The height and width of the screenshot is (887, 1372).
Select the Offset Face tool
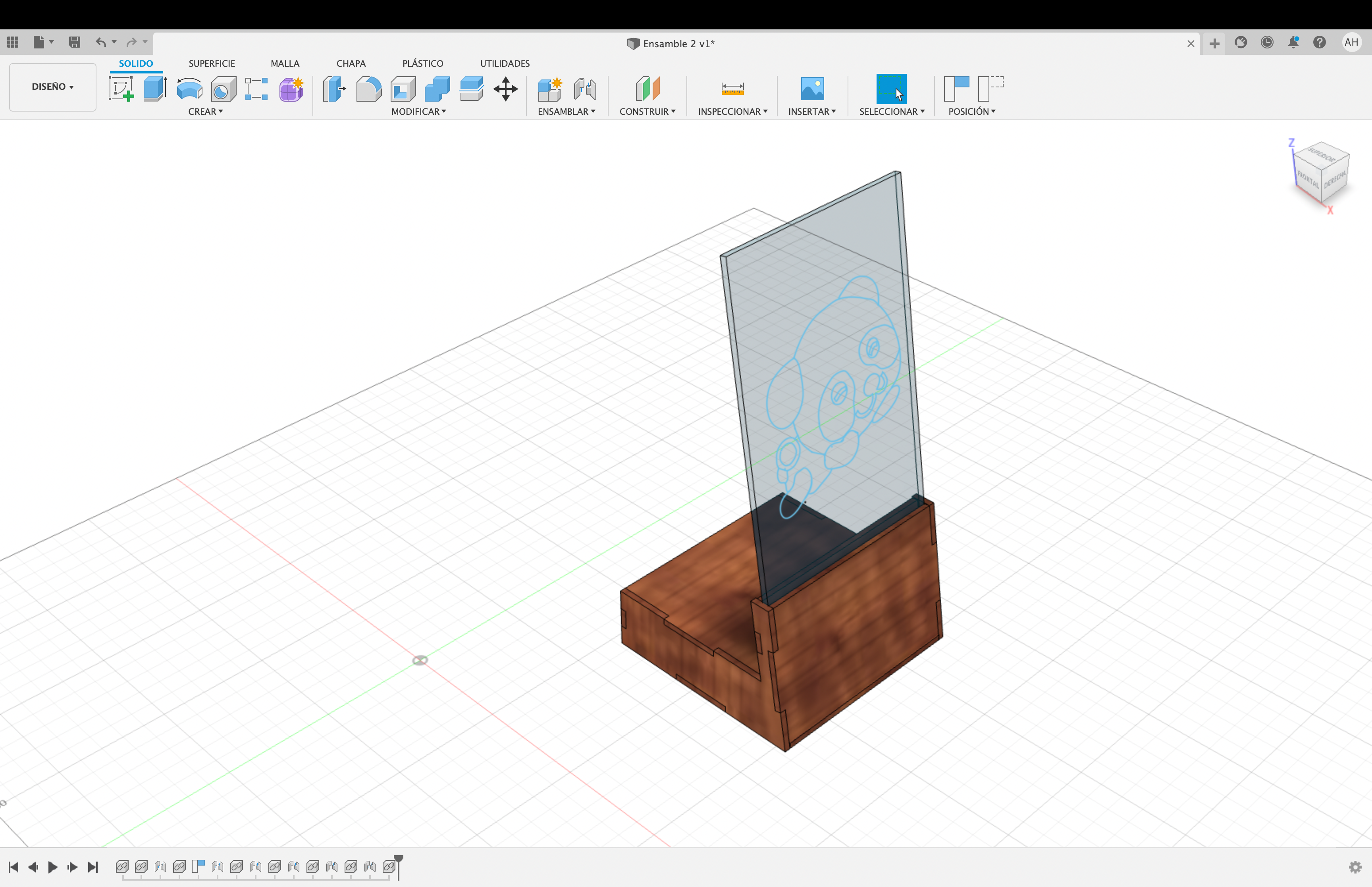pyautogui.click(x=472, y=89)
